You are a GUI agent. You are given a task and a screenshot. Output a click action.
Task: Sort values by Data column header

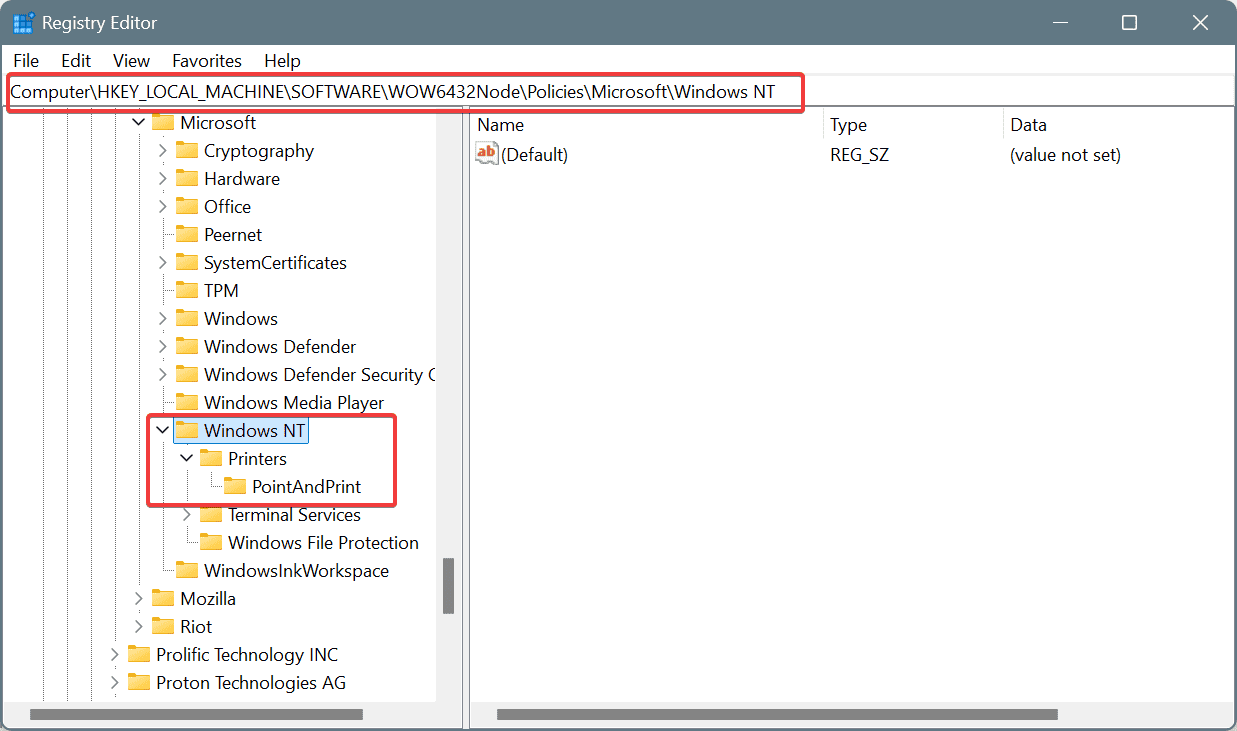click(x=1119, y=125)
